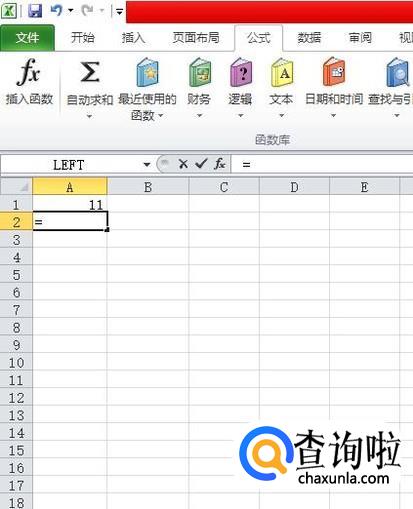Save the workbook from quick access toolbar

pyautogui.click(x=35, y=11)
